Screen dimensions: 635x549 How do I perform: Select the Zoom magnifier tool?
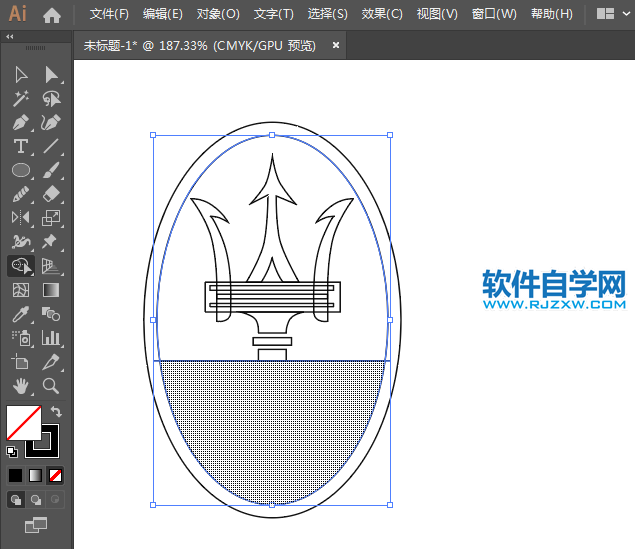point(51,386)
